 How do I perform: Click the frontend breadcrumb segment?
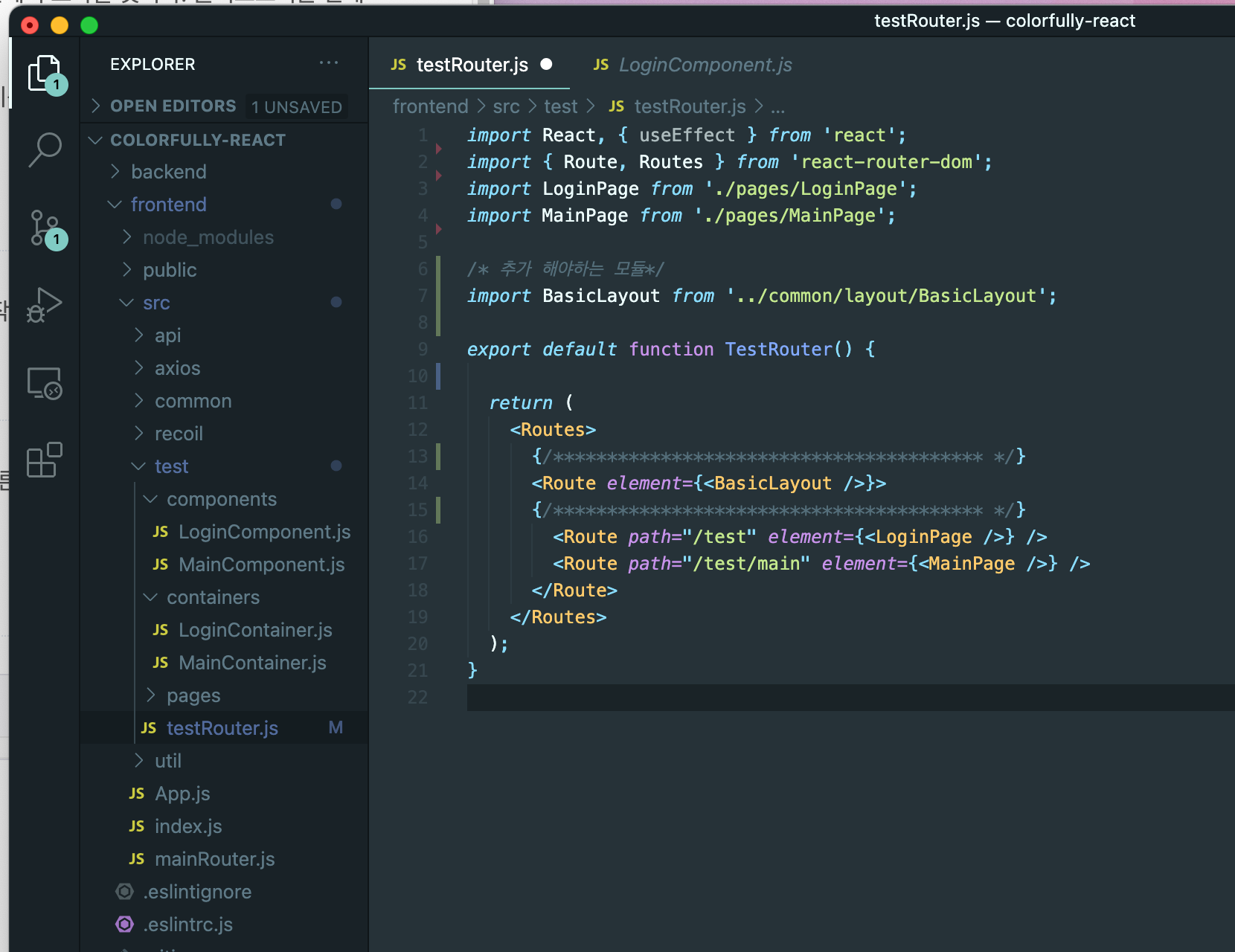430,106
